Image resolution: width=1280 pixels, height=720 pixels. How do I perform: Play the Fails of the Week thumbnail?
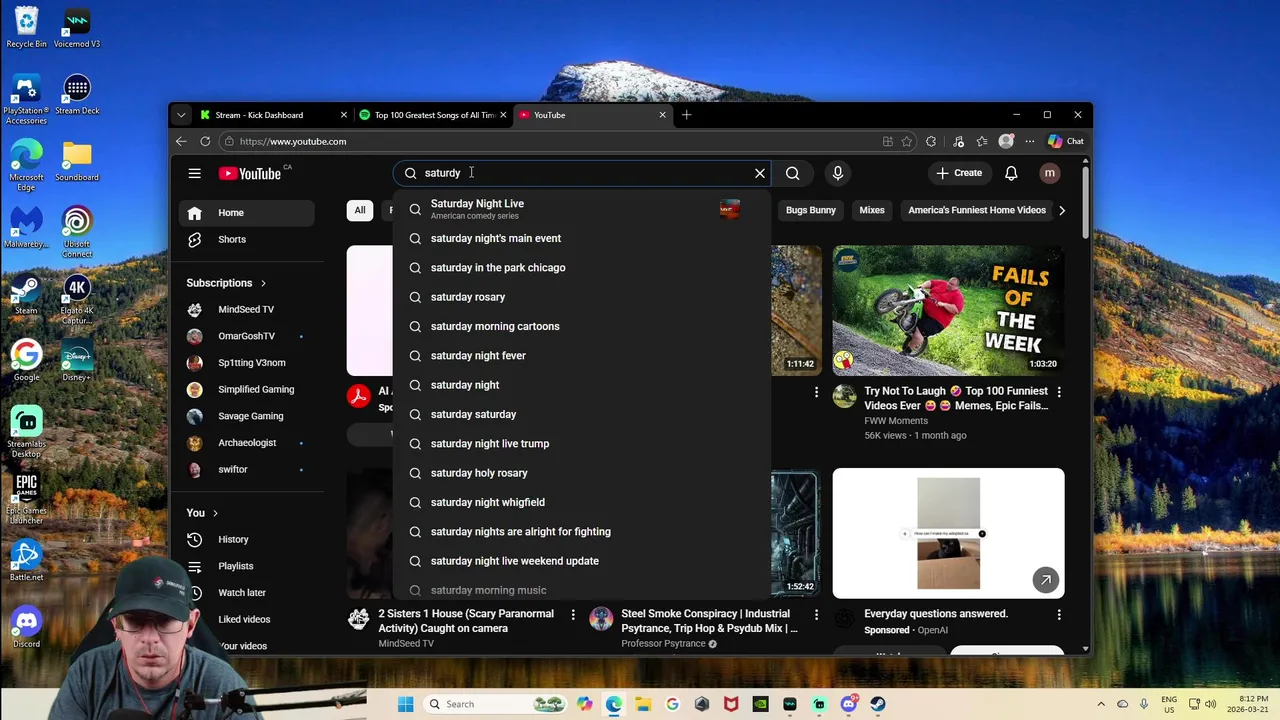point(948,310)
